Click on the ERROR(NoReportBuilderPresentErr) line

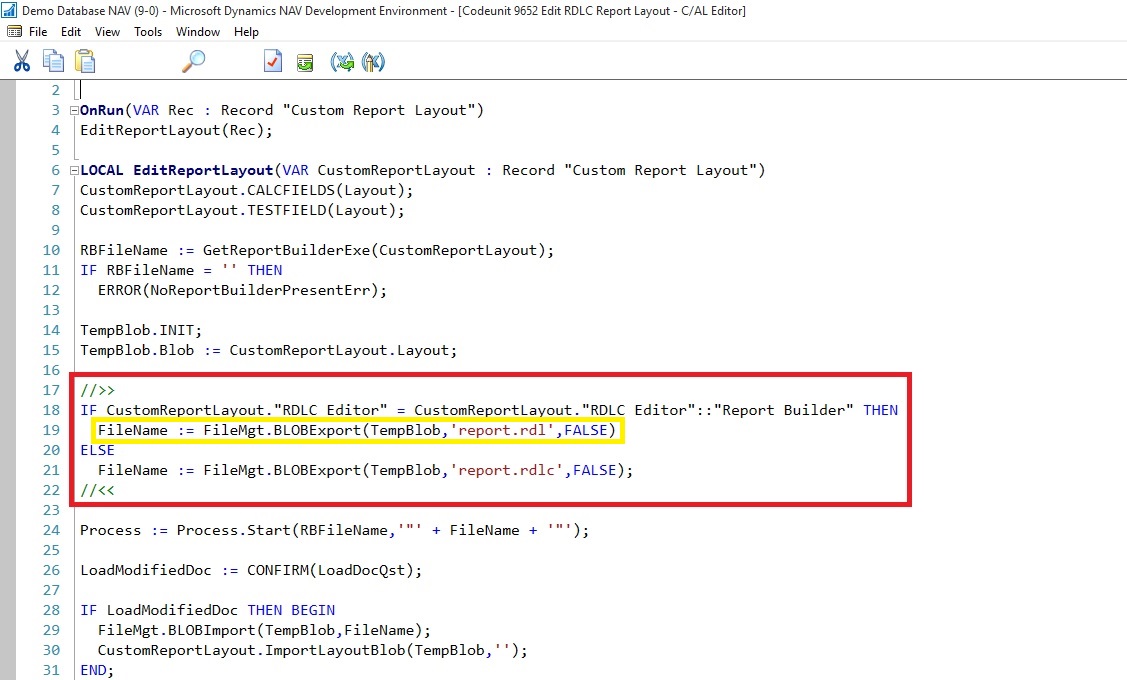click(x=242, y=290)
